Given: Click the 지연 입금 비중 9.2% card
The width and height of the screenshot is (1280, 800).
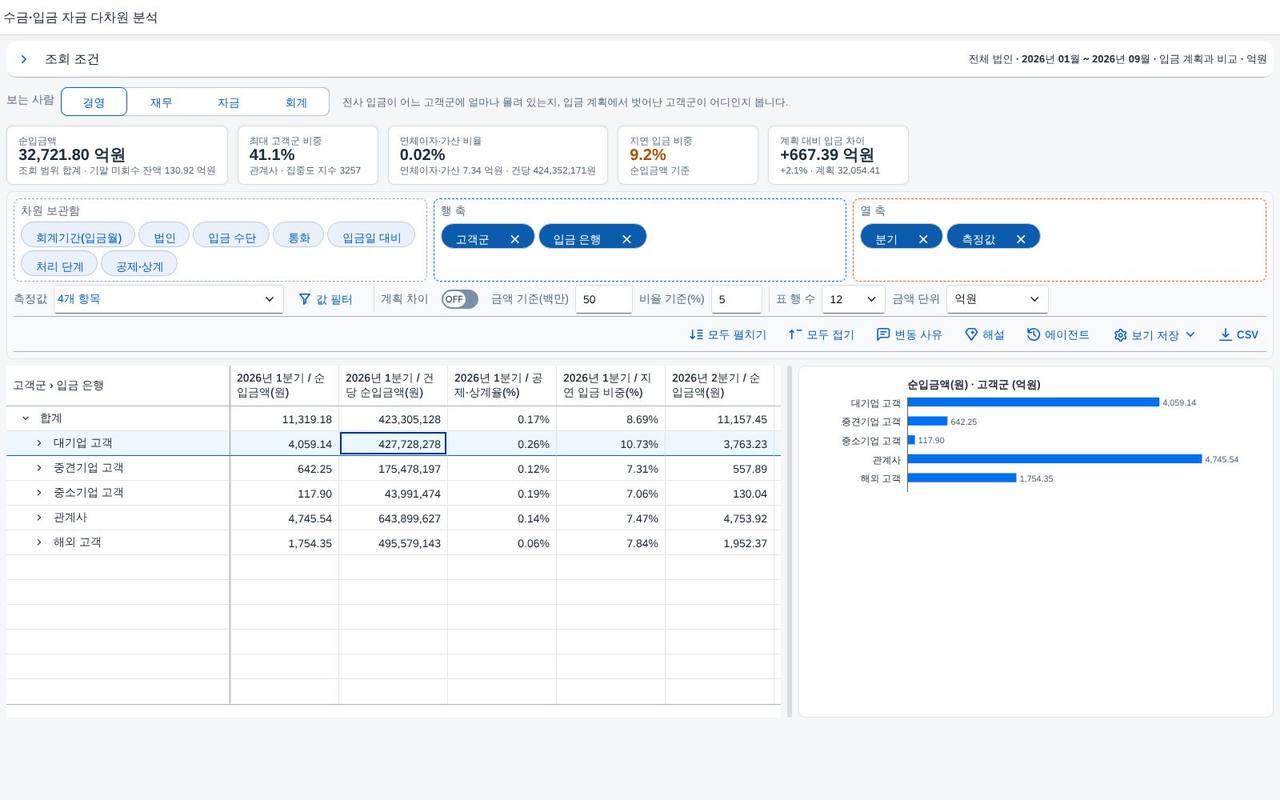Looking at the screenshot, I should [688, 155].
